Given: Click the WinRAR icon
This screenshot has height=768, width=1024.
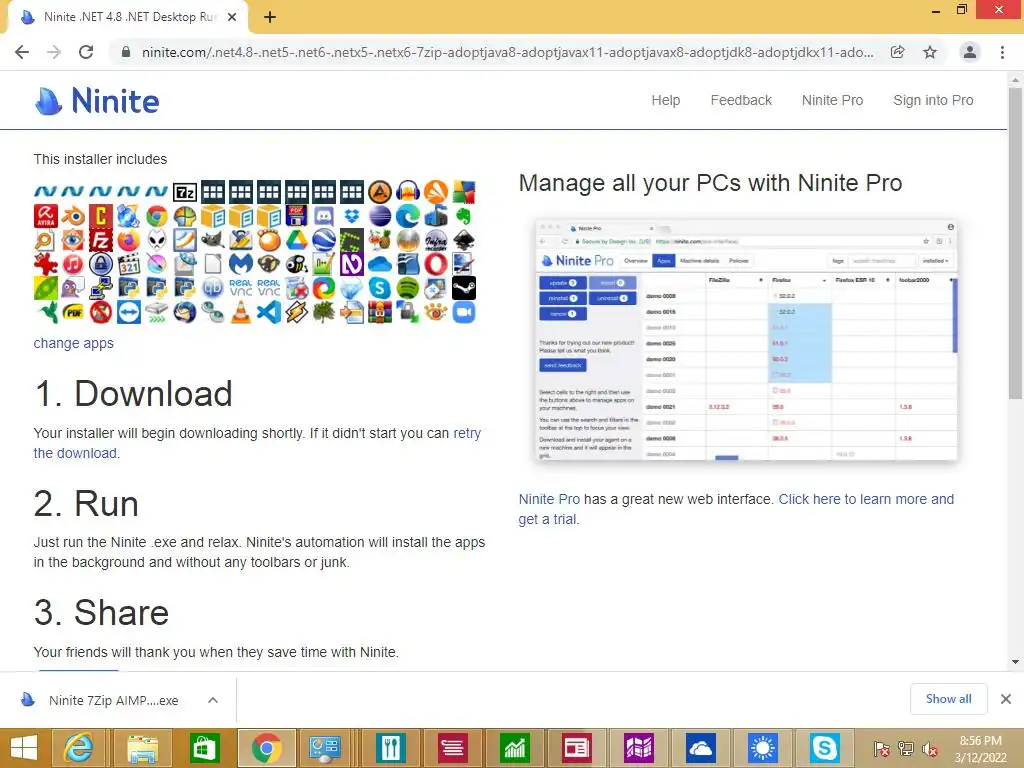Looking at the screenshot, I should click(x=379, y=312).
